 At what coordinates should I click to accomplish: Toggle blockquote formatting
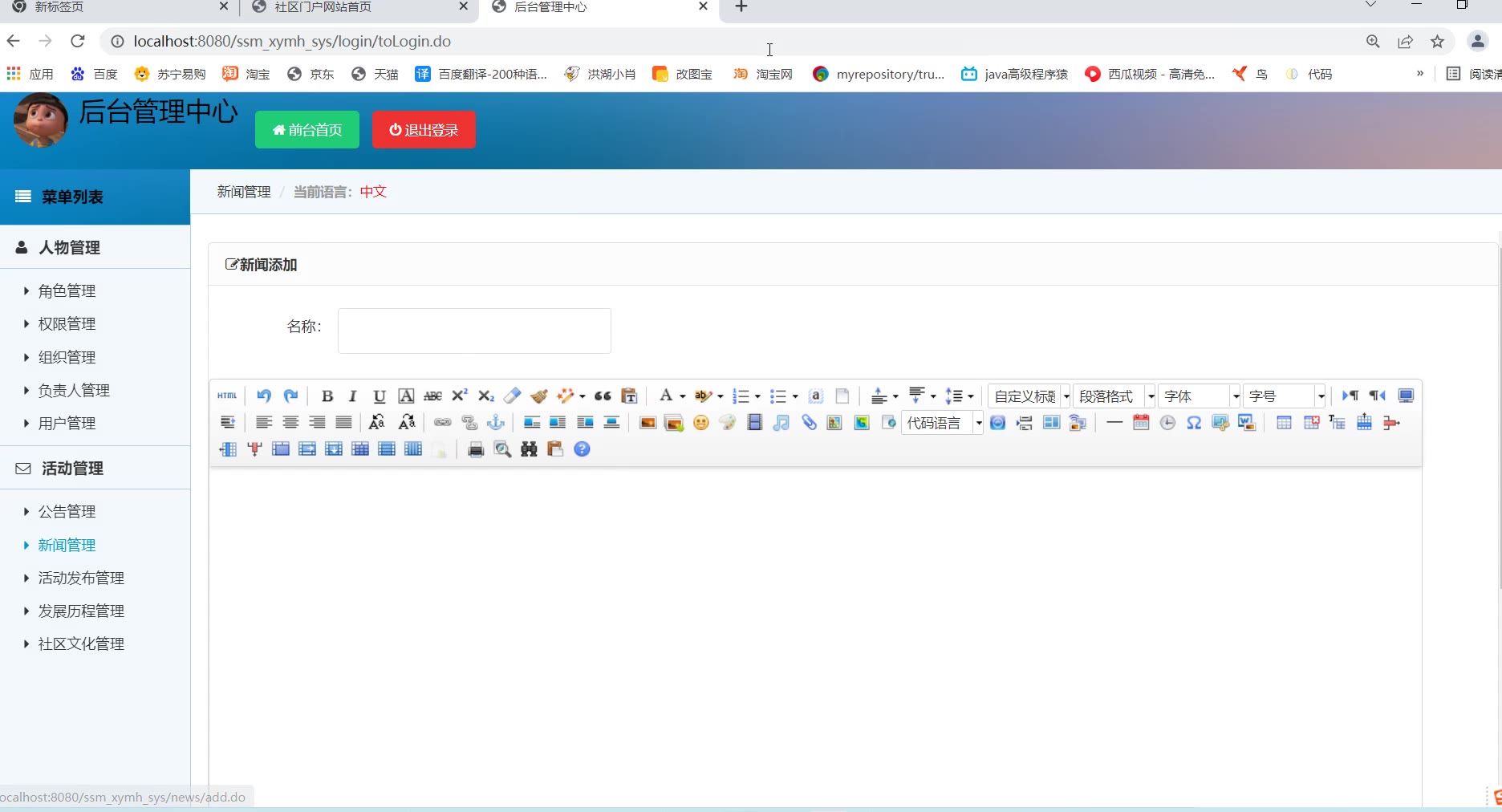[603, 396]
